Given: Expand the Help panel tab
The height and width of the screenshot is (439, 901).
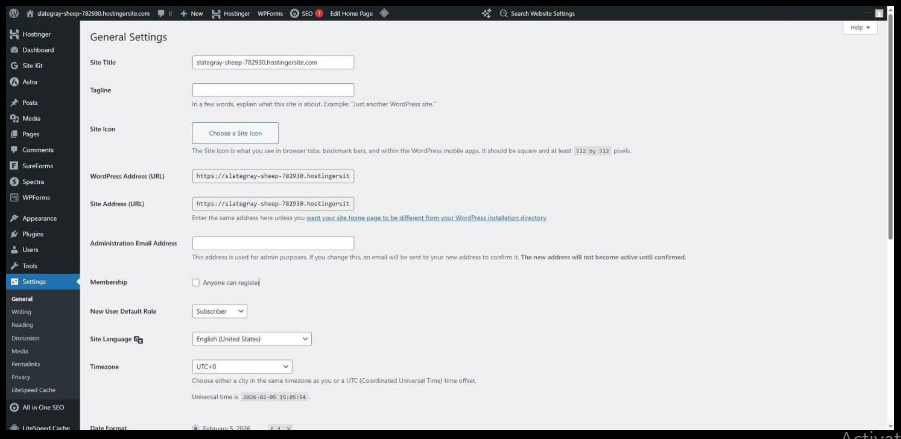Looking at the screenshot, I should [860, 28].
